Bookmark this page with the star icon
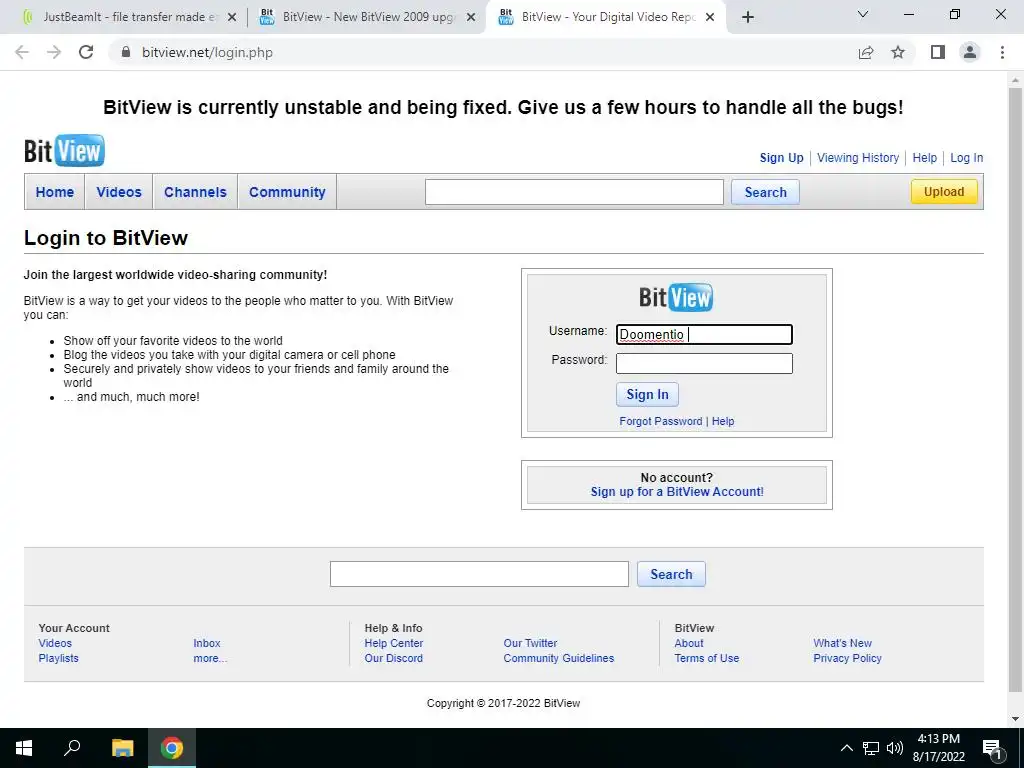Viewport: 1024px width, 768px height. pyautogui.click(x=898, y=52)
